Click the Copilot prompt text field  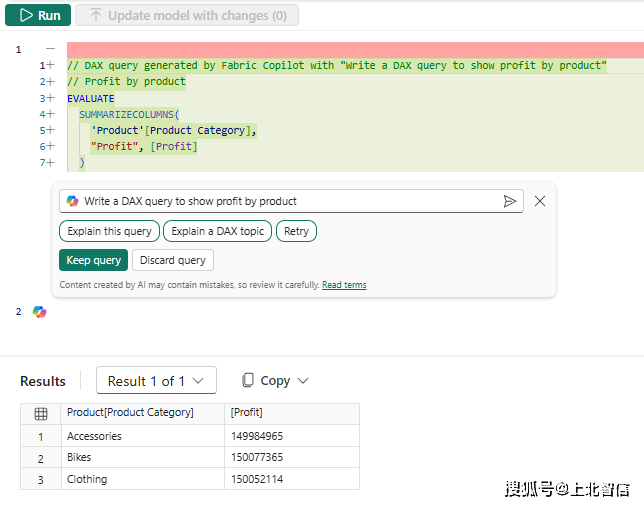point(291,201)
